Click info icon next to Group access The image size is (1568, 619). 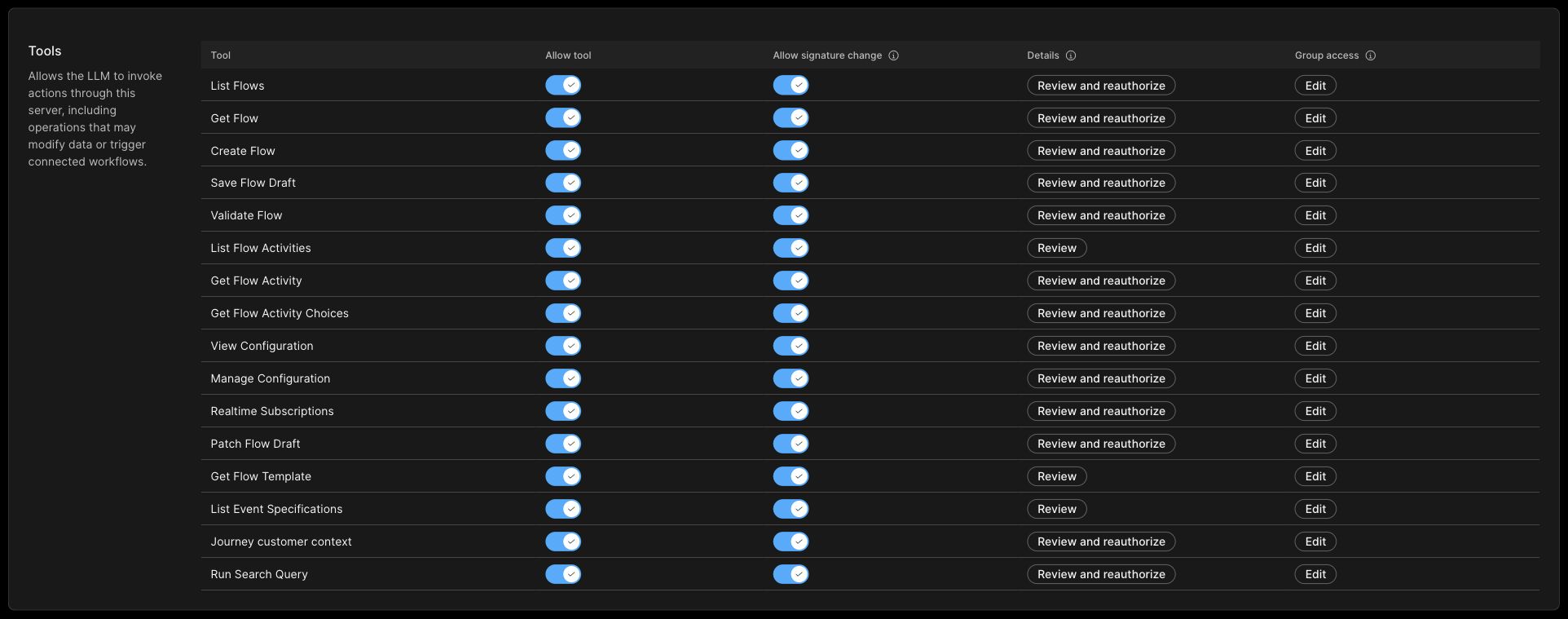1371,55
